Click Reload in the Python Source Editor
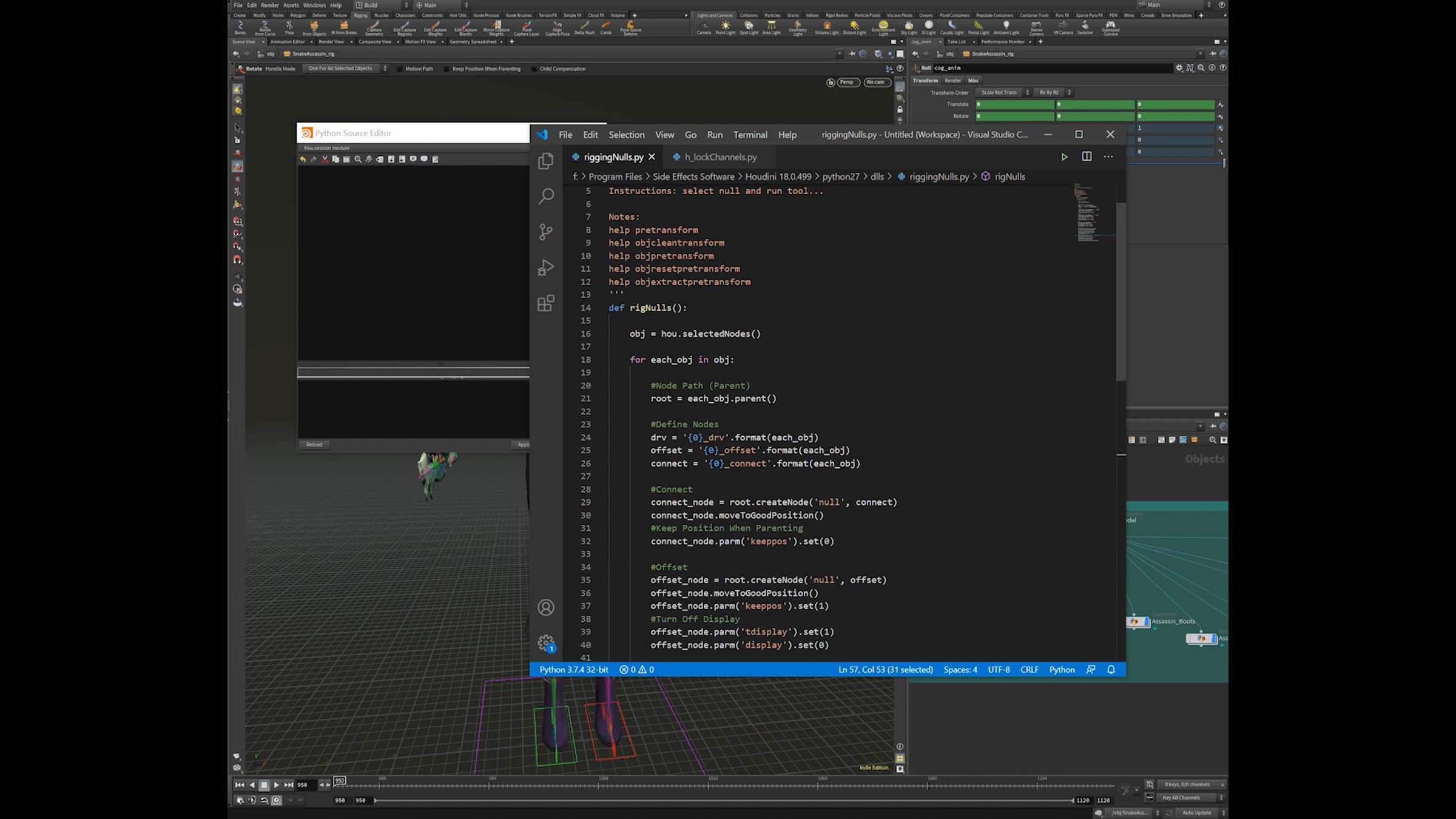Image resolution: width=1456 pixels, height=819 pixels. (314, 445)
